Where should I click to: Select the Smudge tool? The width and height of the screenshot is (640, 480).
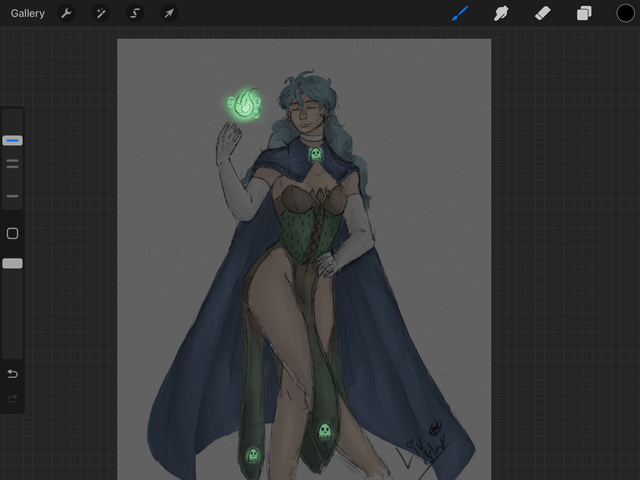pos(502,14)
